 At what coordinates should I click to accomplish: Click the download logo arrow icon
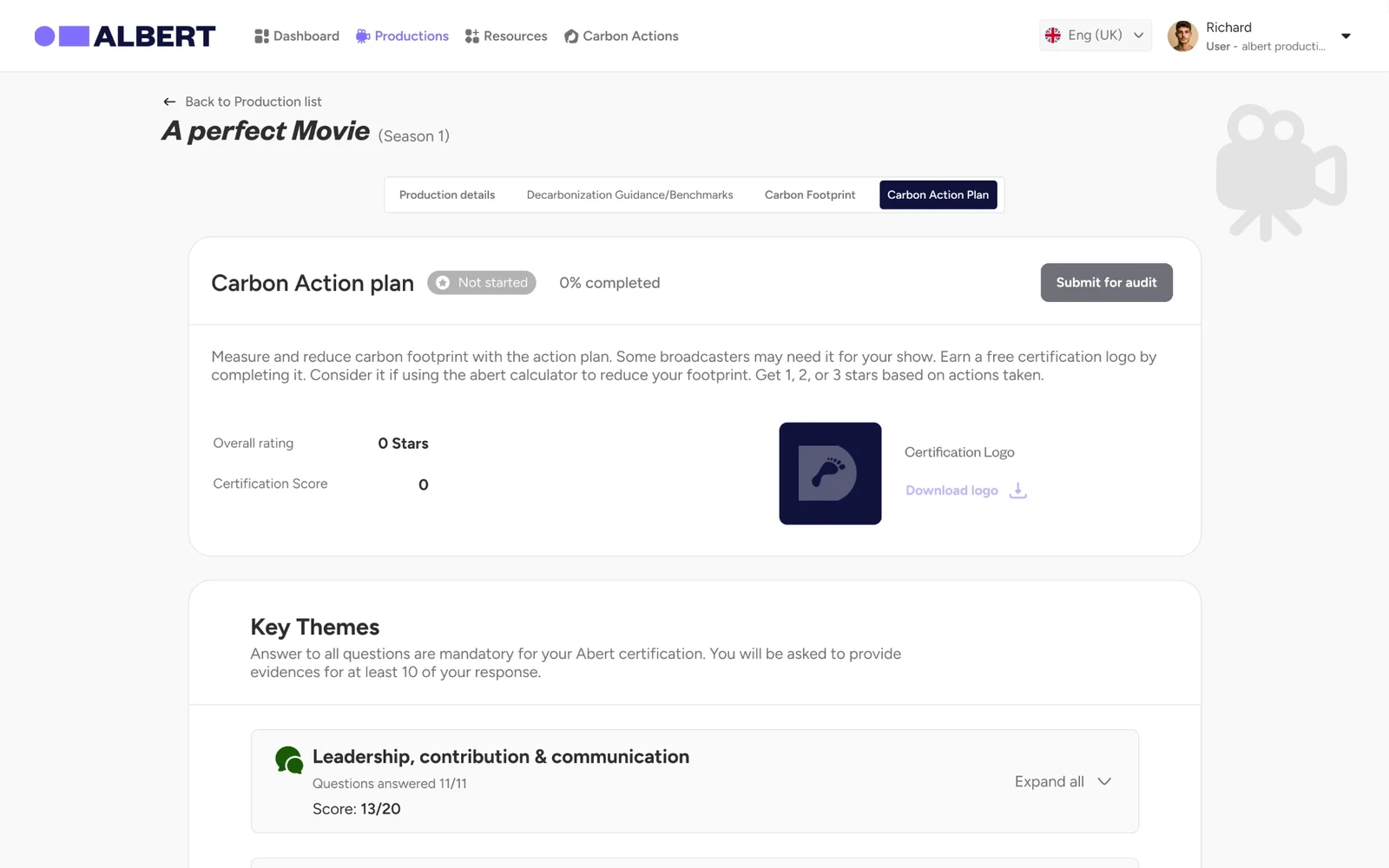coord(1018,490)
